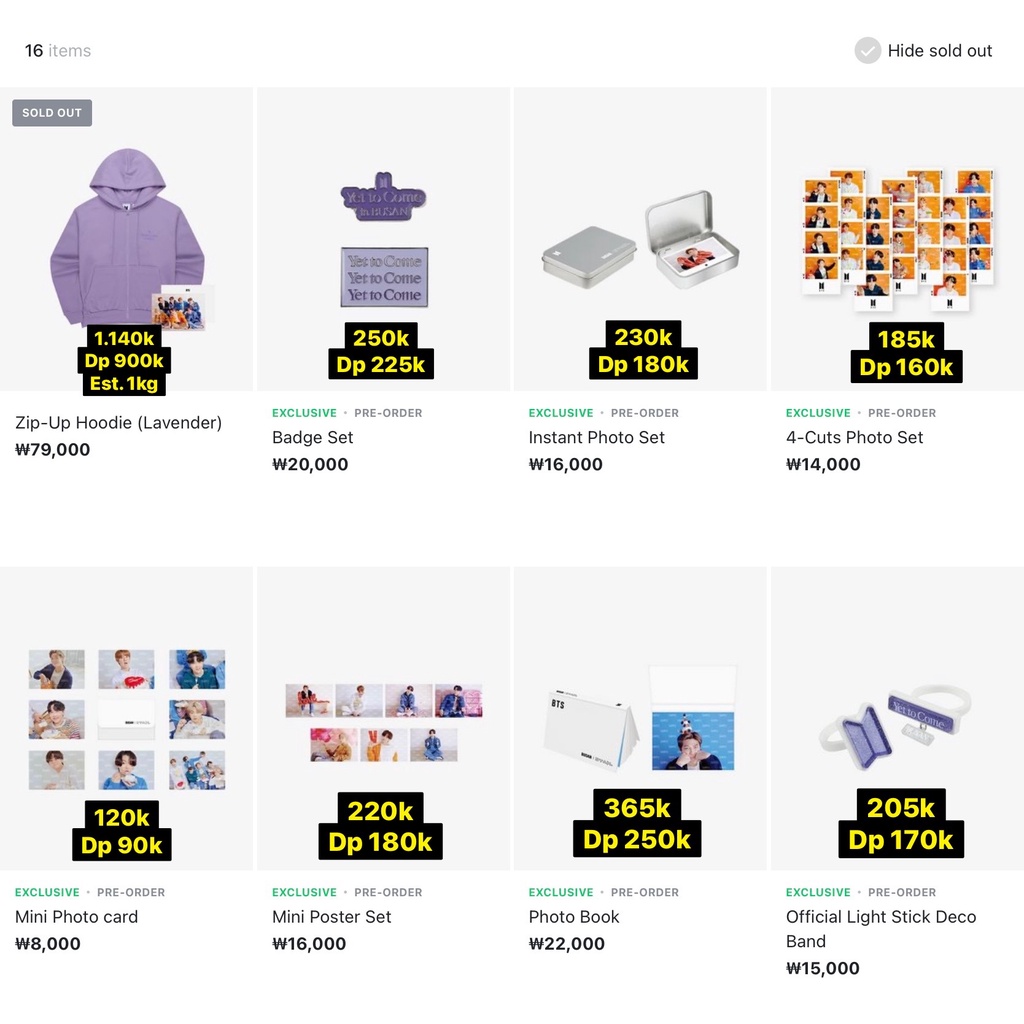Viewport: 1024px width, 1024px height.
Task: Open the Zip-Up Hoodie (Lavender) product link
Action: [118, 422]
